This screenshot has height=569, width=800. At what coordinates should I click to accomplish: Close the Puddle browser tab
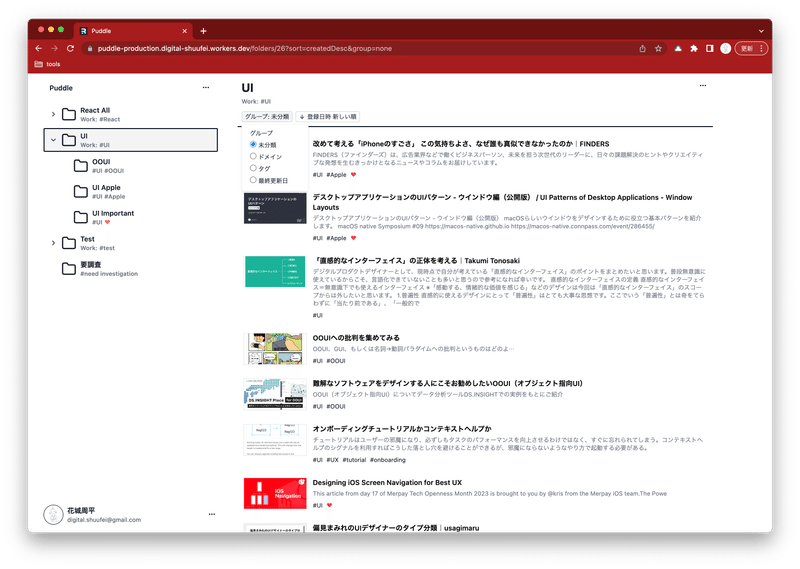184,31
